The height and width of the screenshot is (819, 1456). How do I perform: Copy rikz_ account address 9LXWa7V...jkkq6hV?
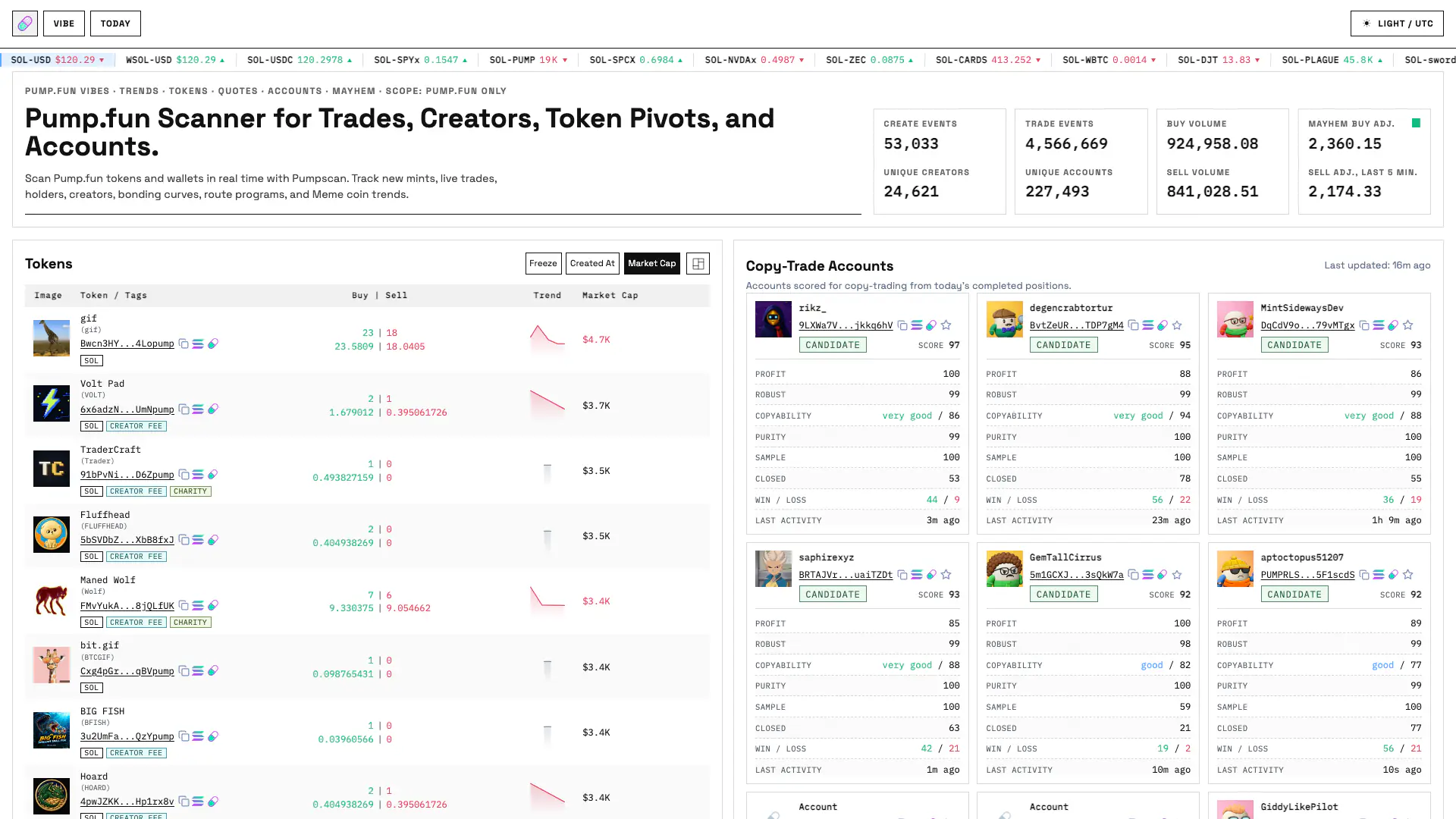[x=902, y=325]
